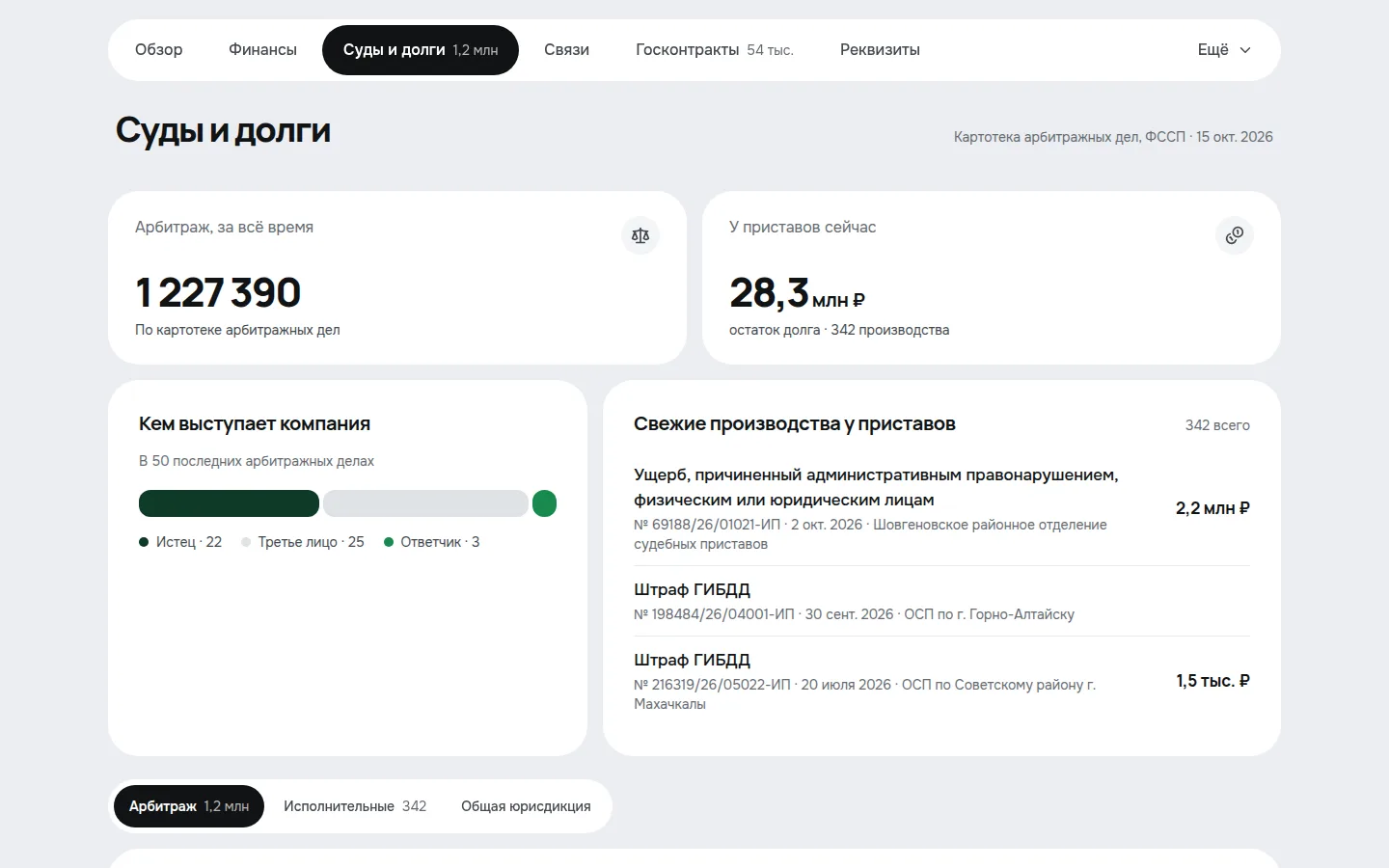This screenshot has height=868, width=1389.
Task: Click the остаток долга · 342 производства text
Action: (x=839, y=330)
